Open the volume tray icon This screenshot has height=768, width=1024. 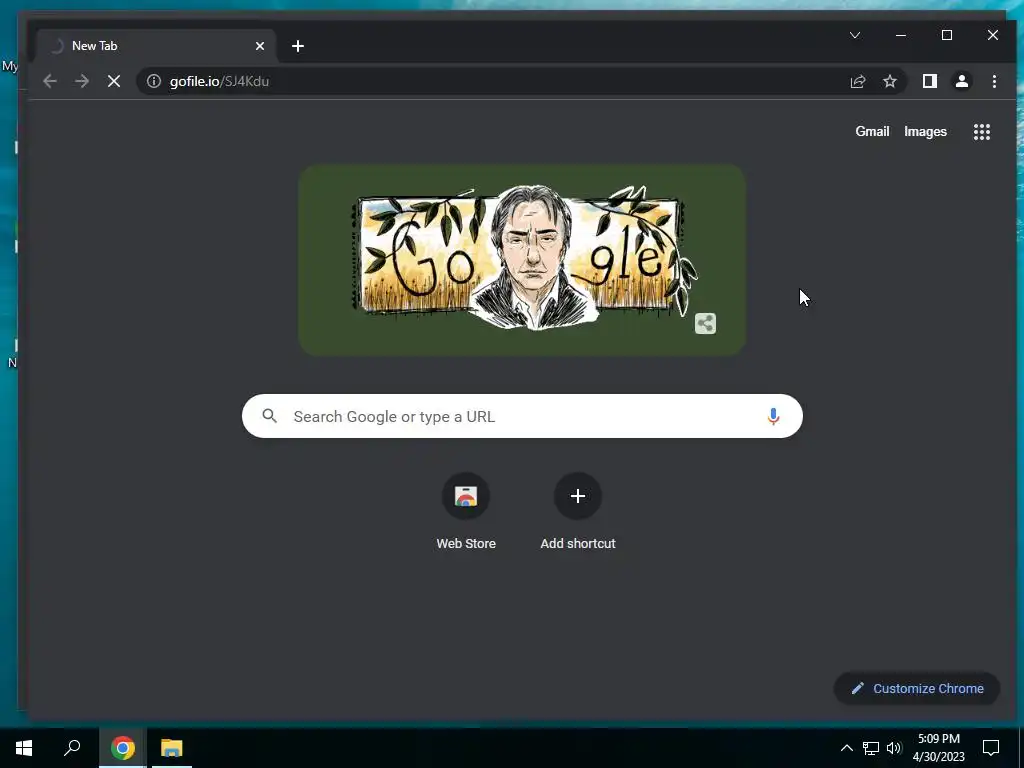pos(894,748)
